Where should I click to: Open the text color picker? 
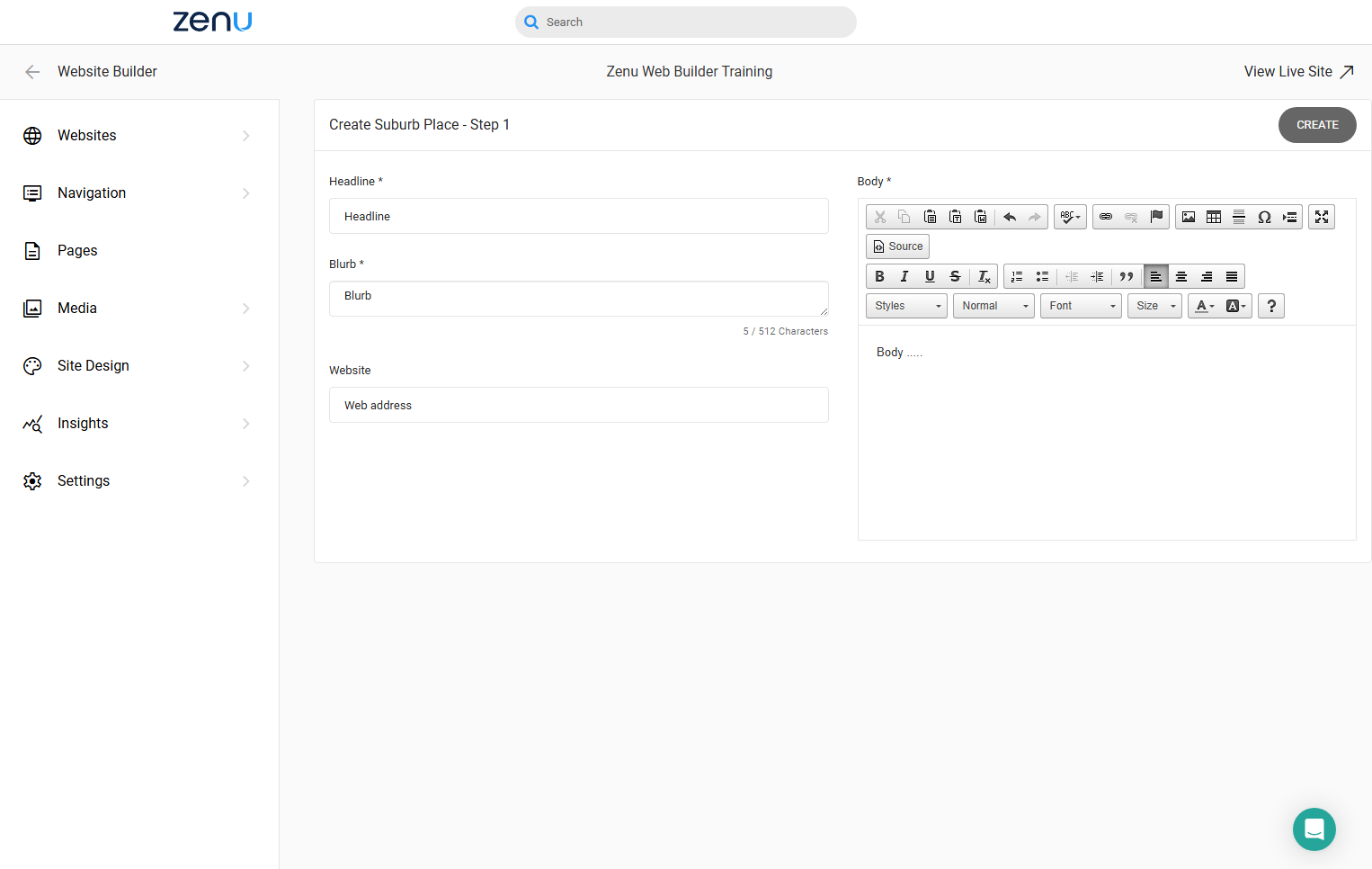tap(1205, 306)
